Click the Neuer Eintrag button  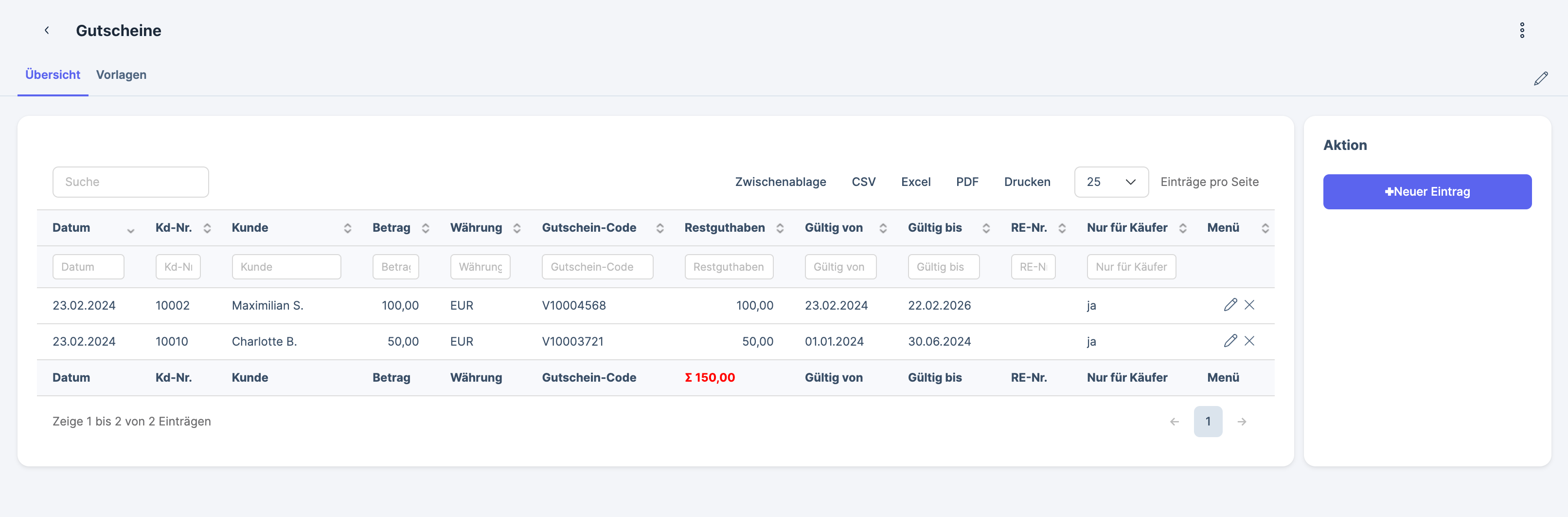click(x=1427, y=192)
